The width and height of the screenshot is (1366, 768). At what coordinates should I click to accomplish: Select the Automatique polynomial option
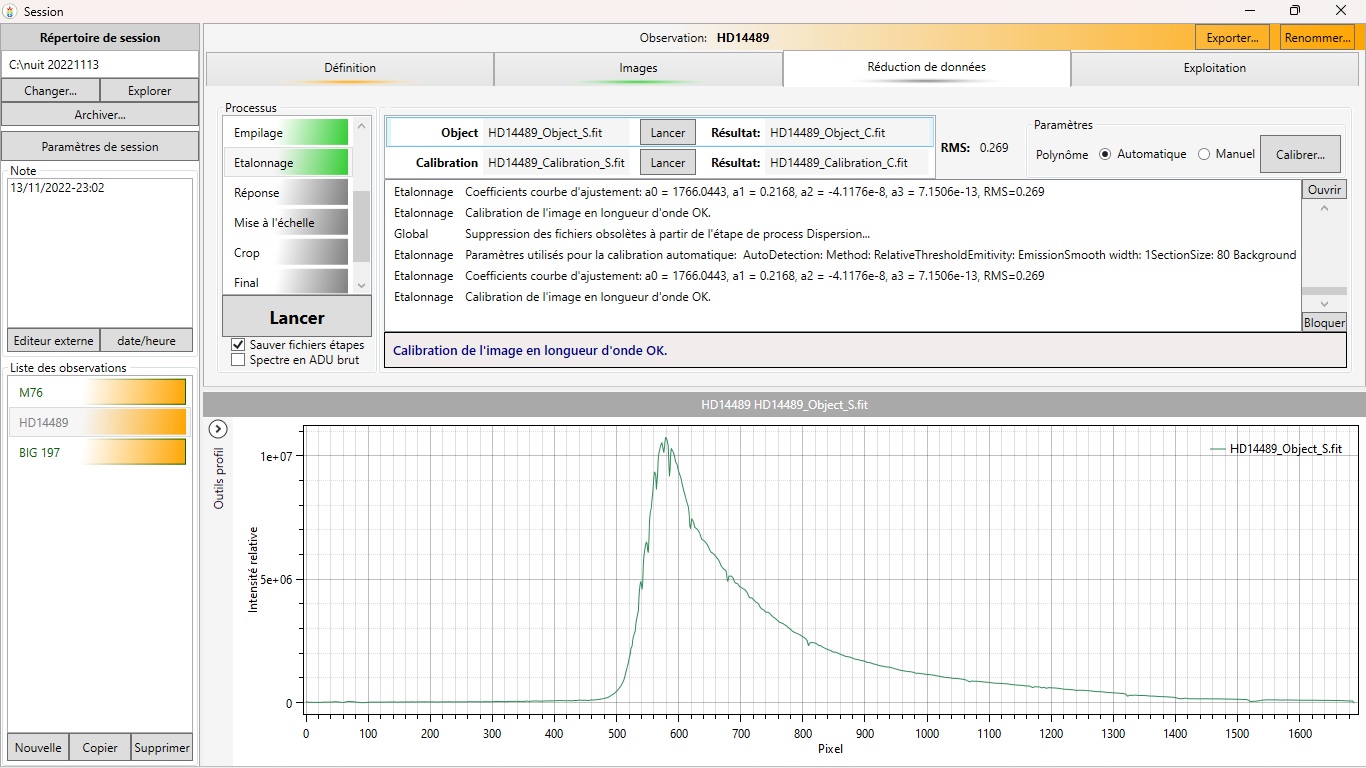click(x=1105, y=155)
